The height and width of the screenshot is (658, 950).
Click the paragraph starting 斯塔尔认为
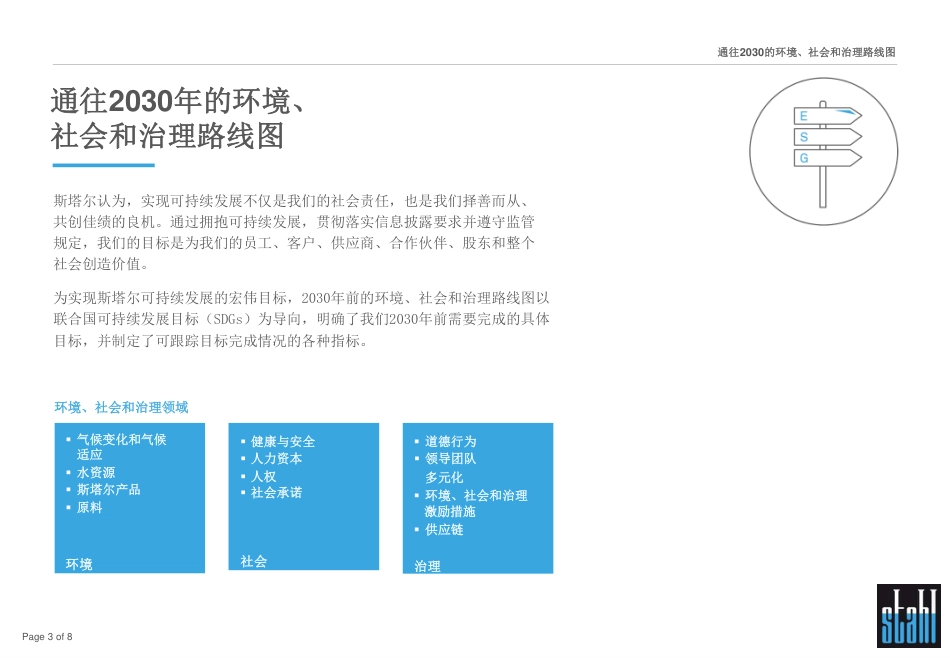pyautogui.click(x=294, y=232)
